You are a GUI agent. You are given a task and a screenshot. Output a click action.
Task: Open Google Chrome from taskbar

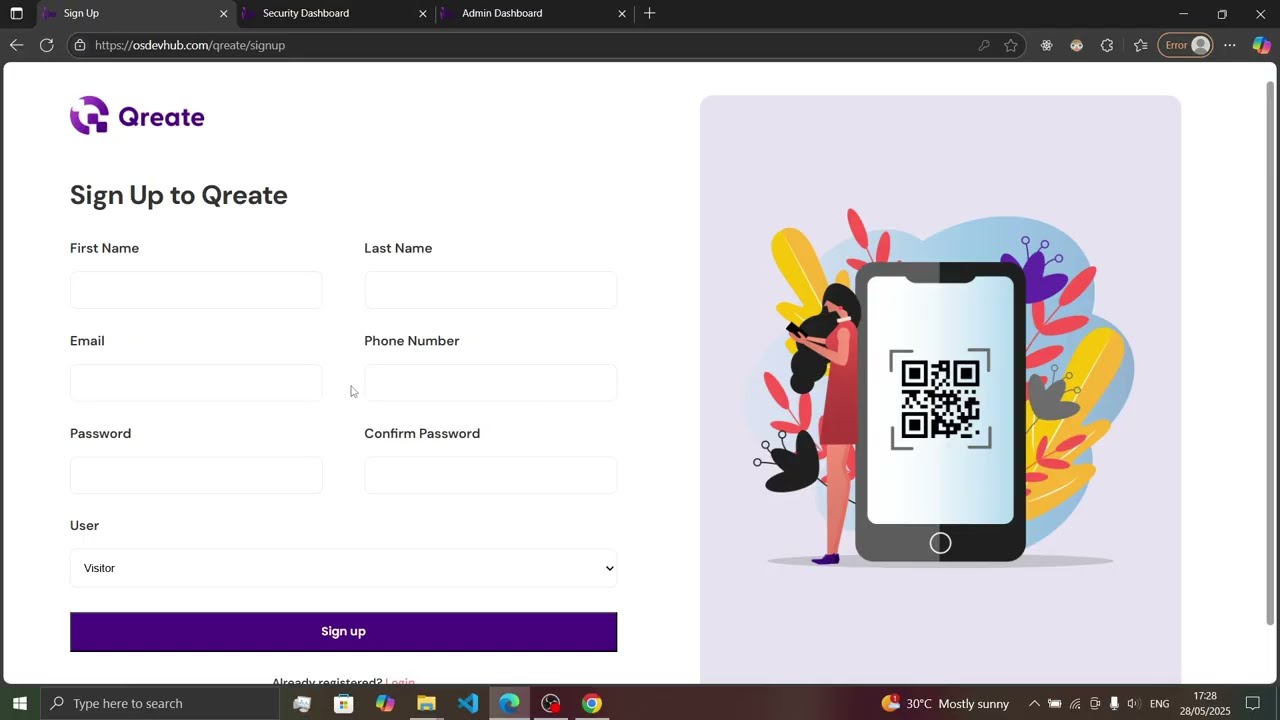(x=592, y=703)
